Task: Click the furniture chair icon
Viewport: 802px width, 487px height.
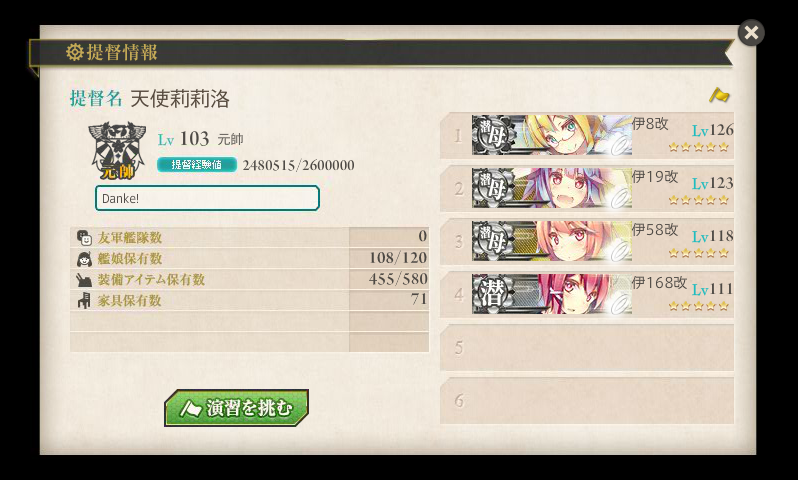Action: pos(84,300)
